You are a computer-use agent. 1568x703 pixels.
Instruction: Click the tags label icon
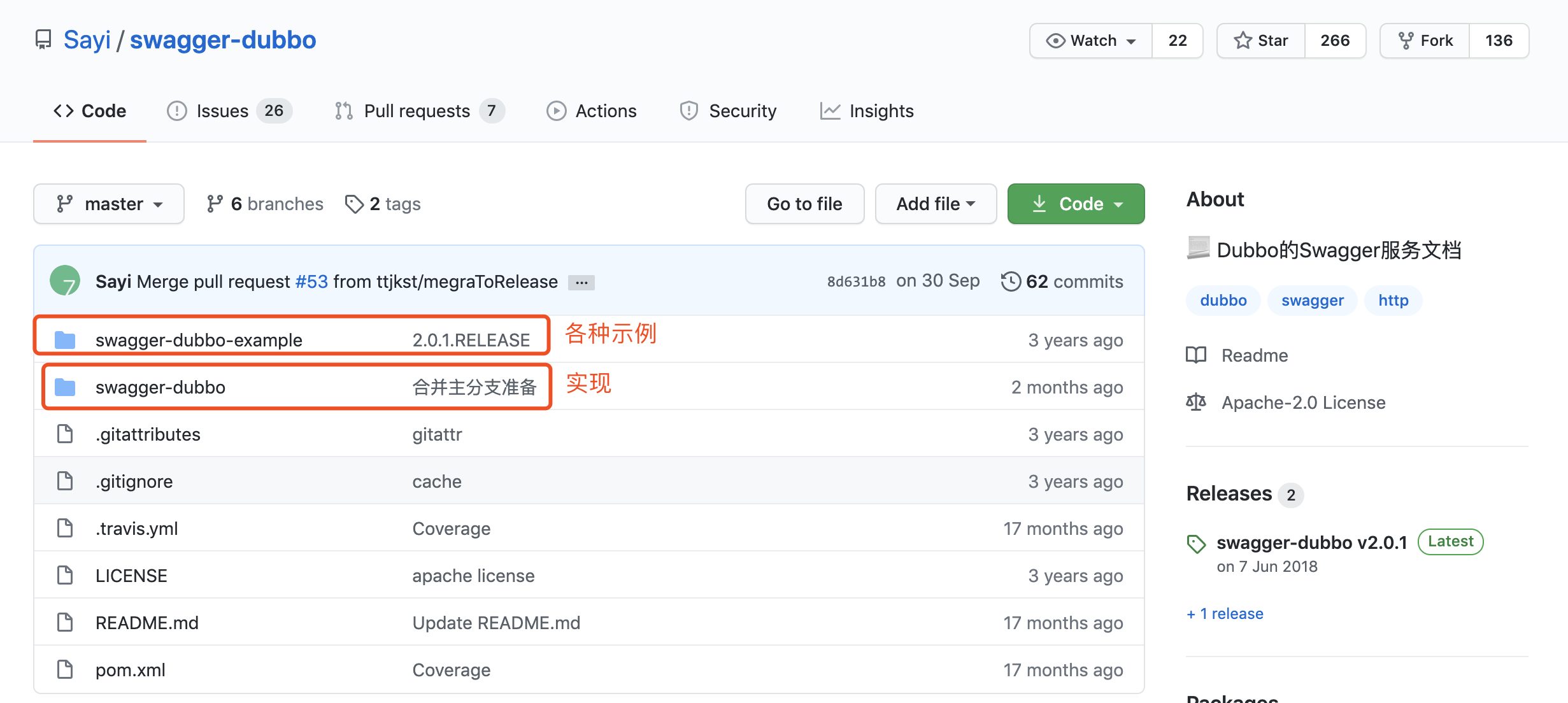pyautogui.click(x=353, y=204)
